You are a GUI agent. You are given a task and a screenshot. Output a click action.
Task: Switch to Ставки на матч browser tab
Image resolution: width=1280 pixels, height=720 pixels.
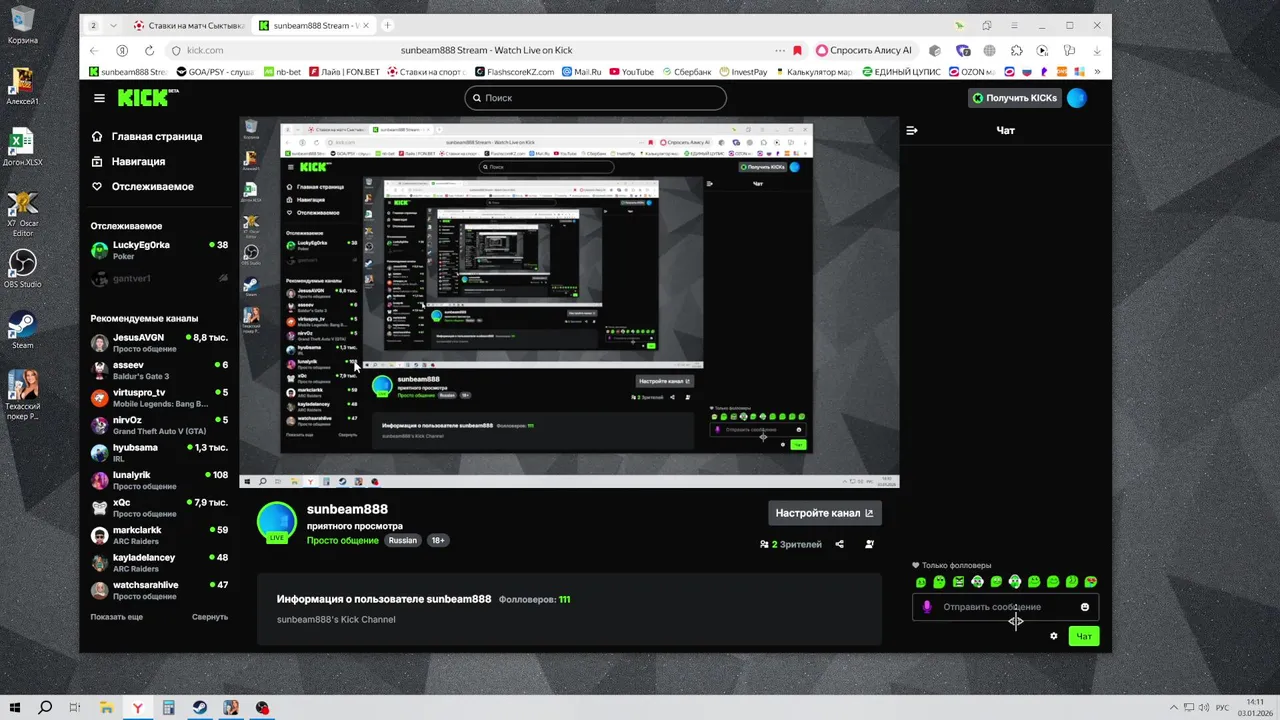[188, 25]
